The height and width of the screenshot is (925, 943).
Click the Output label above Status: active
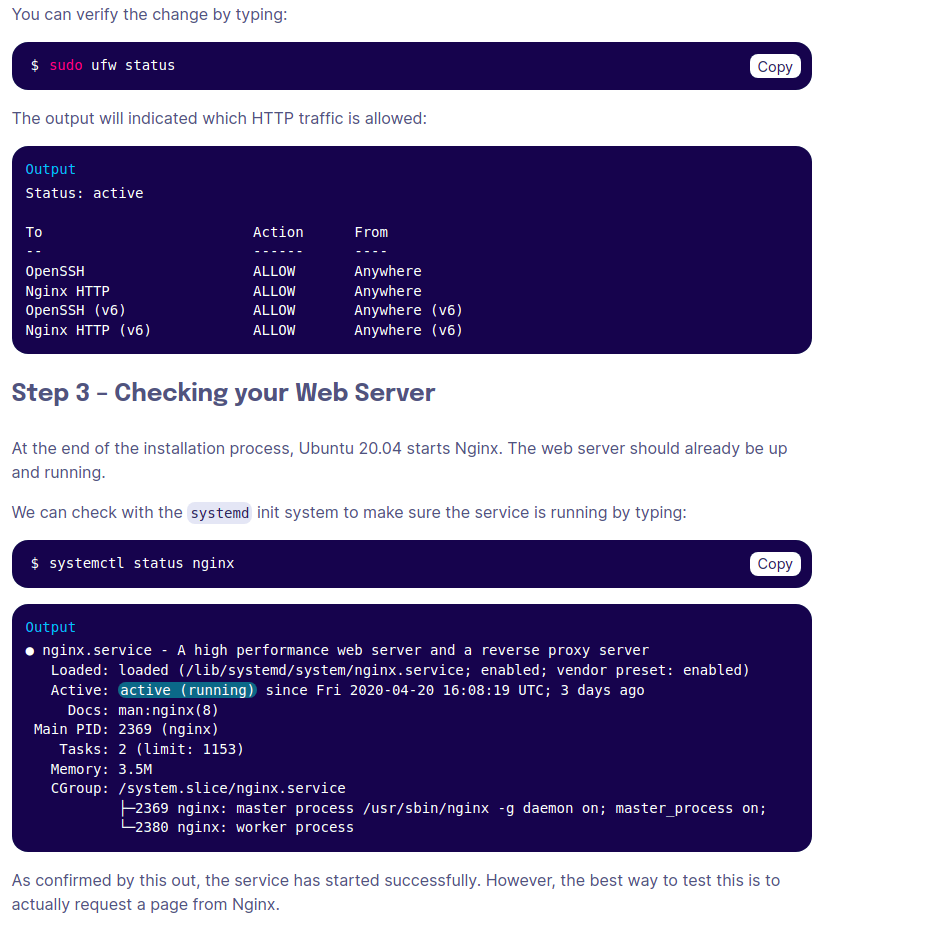pyautogui.click(x=50, y=170)
